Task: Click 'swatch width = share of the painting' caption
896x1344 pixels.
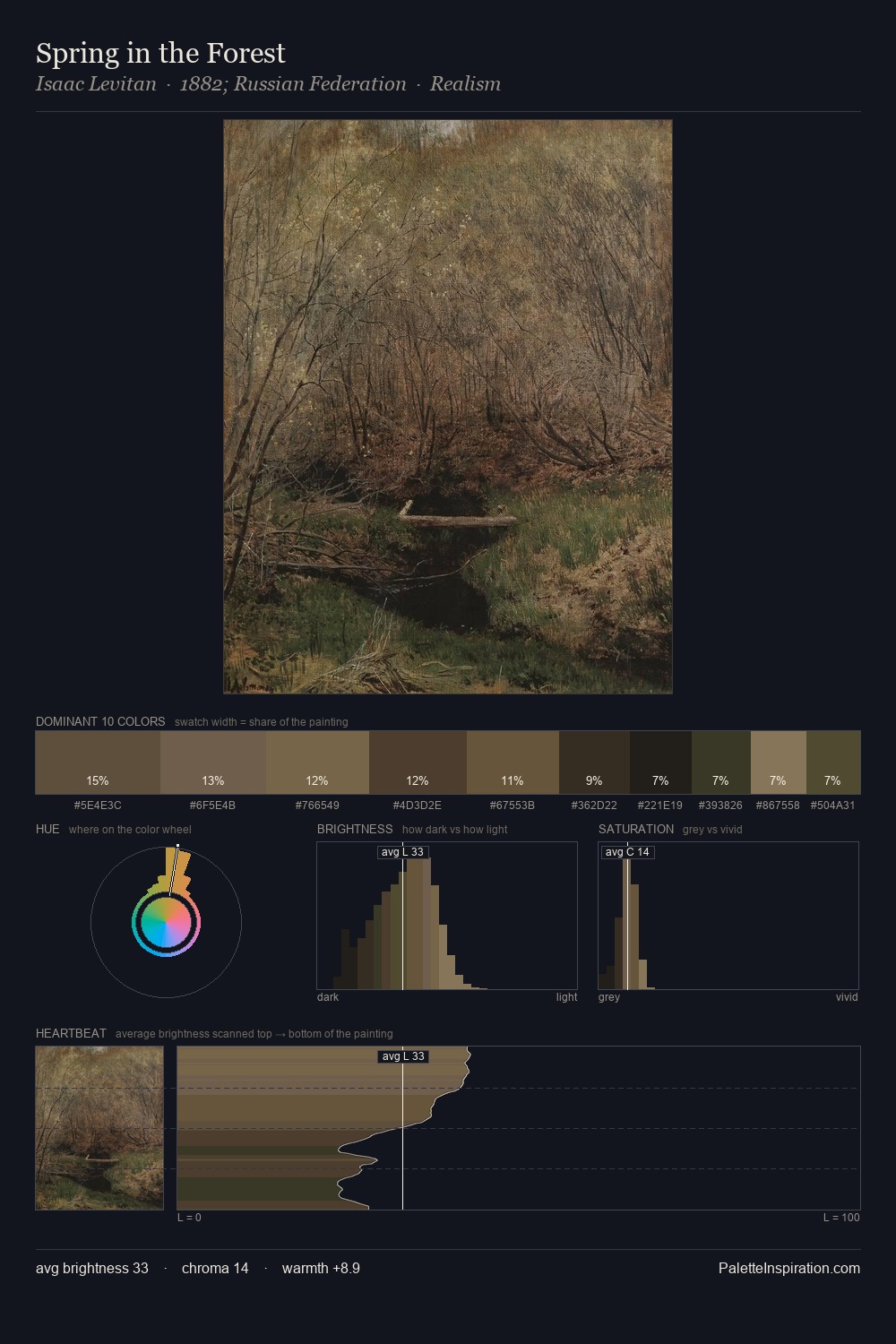Action: pos(262,722)
